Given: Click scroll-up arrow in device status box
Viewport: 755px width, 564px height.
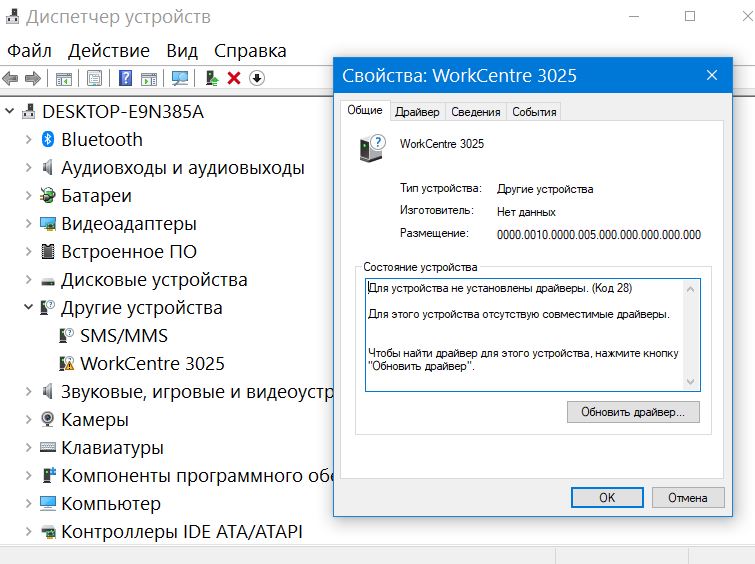Looking at the screenshot, I should coord(690,289).
